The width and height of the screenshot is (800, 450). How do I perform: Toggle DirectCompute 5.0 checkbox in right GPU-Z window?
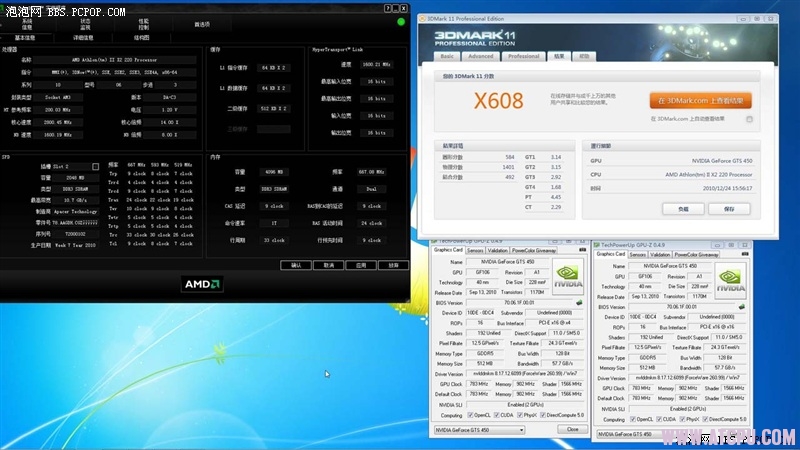coord(705,419)
